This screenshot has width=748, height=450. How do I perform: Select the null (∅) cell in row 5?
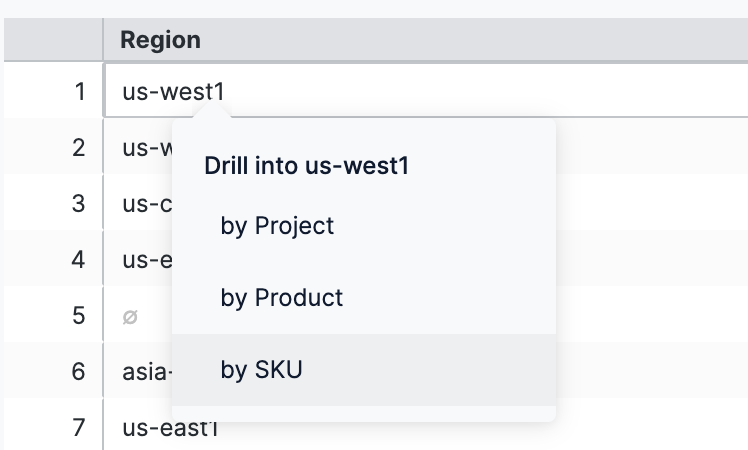coord(130,316)
